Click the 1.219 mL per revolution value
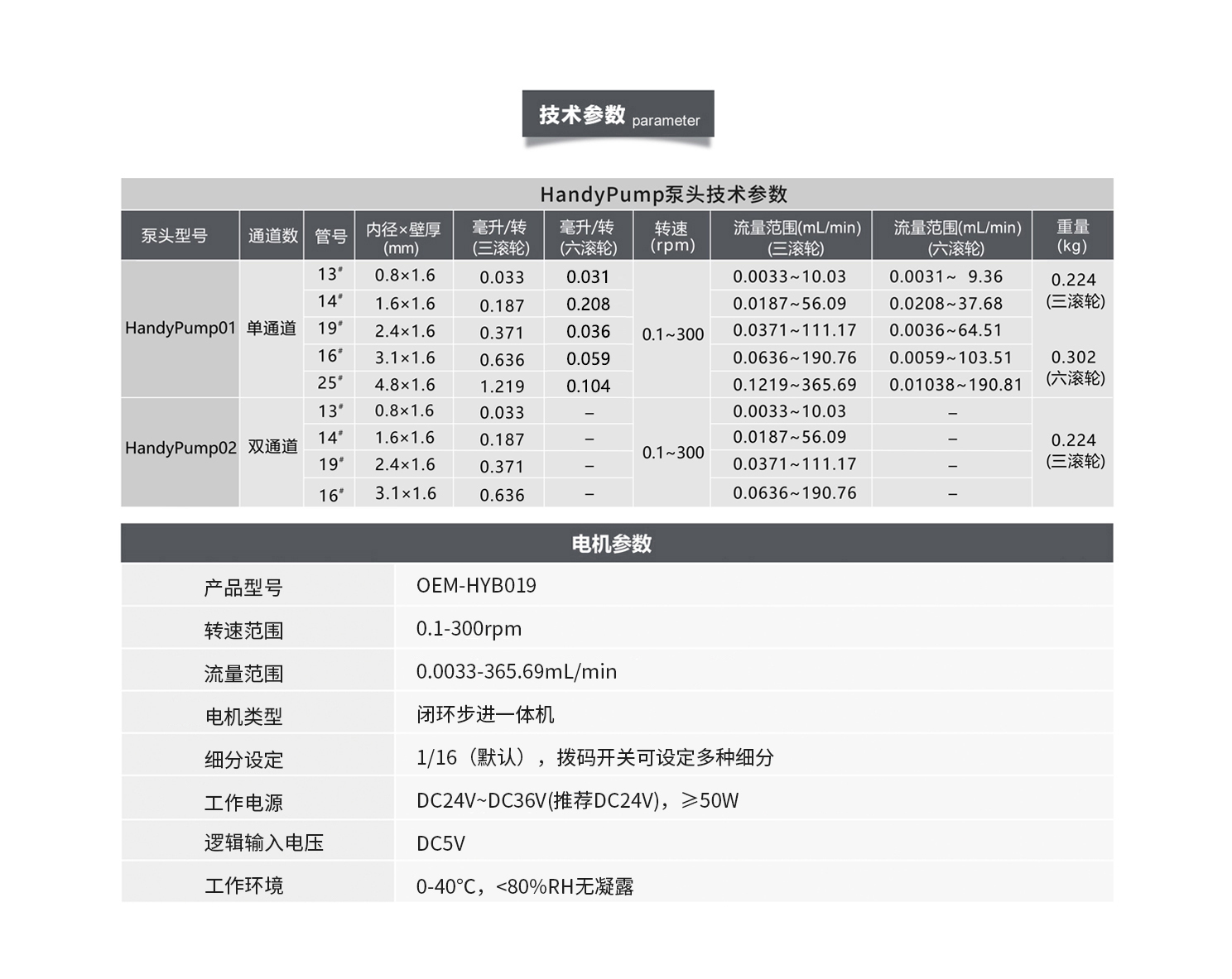This screenshot has height=979, width=1232. coord(502,386)
